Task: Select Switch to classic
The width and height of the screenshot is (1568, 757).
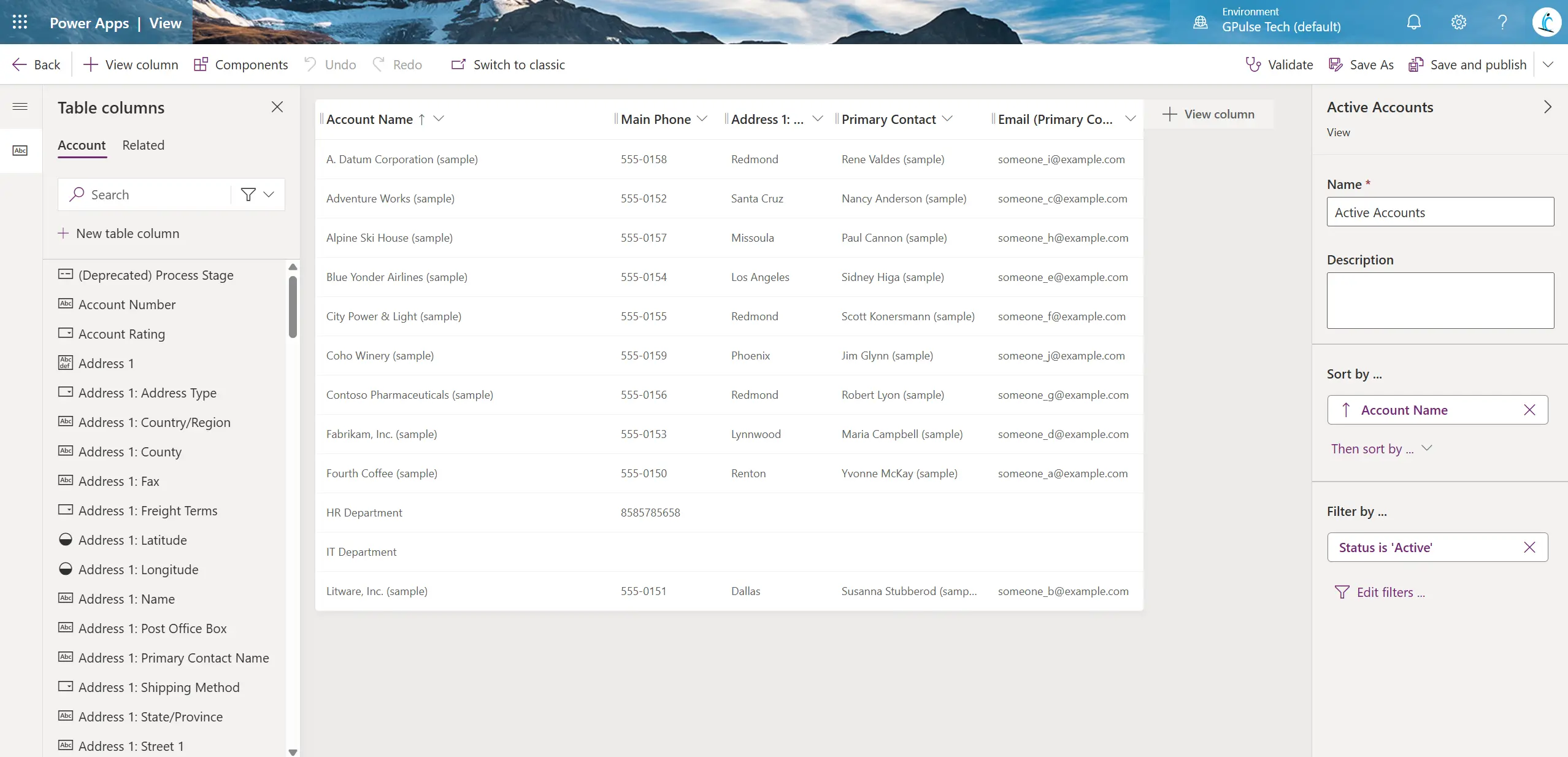Action: 507,64
